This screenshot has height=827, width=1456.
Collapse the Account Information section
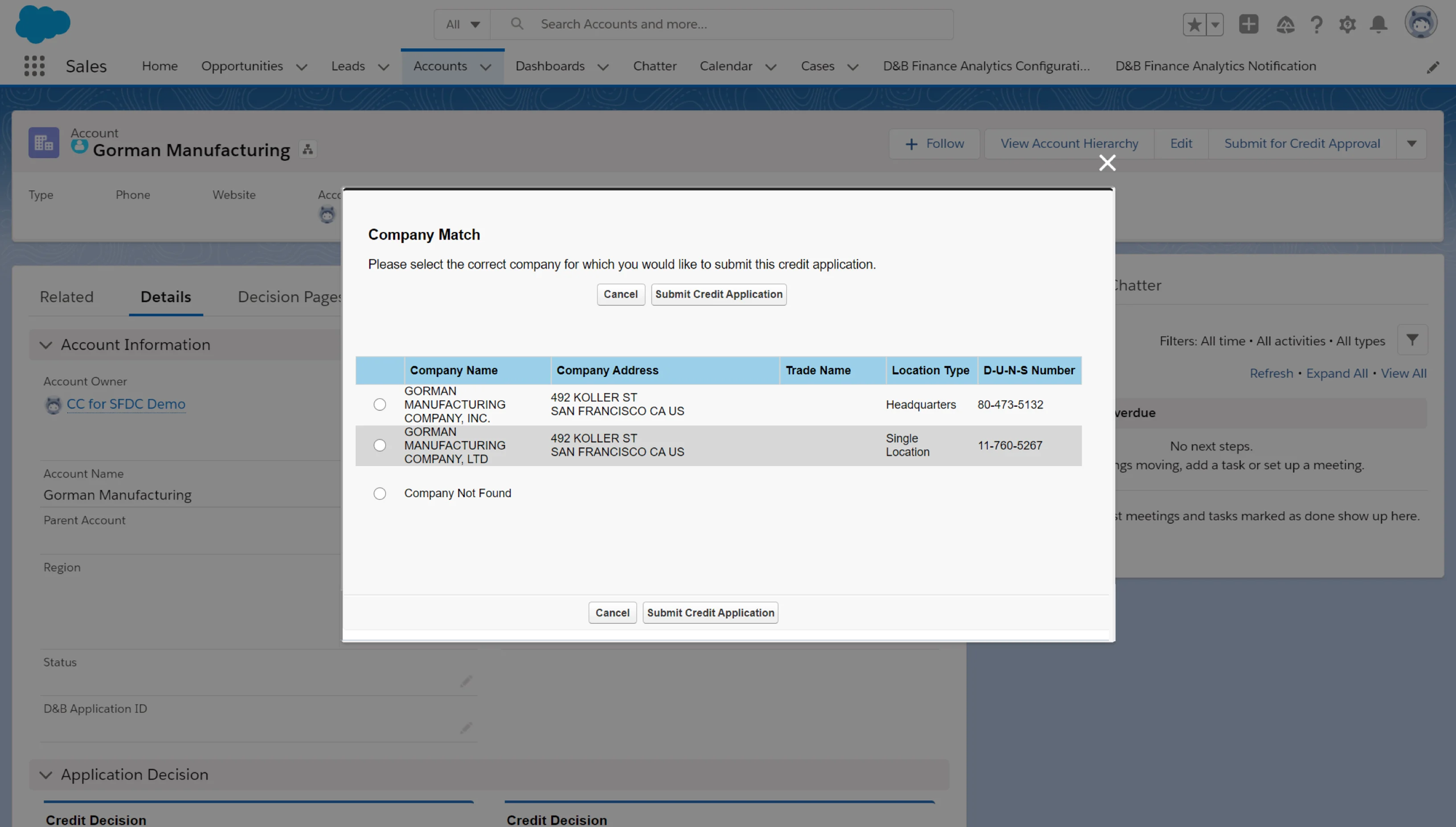click(46, 345)
